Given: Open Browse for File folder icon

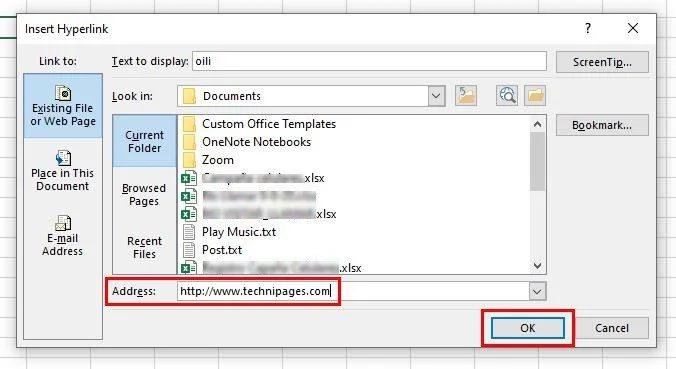Looking at the screenshot, I should click(535, 95).
